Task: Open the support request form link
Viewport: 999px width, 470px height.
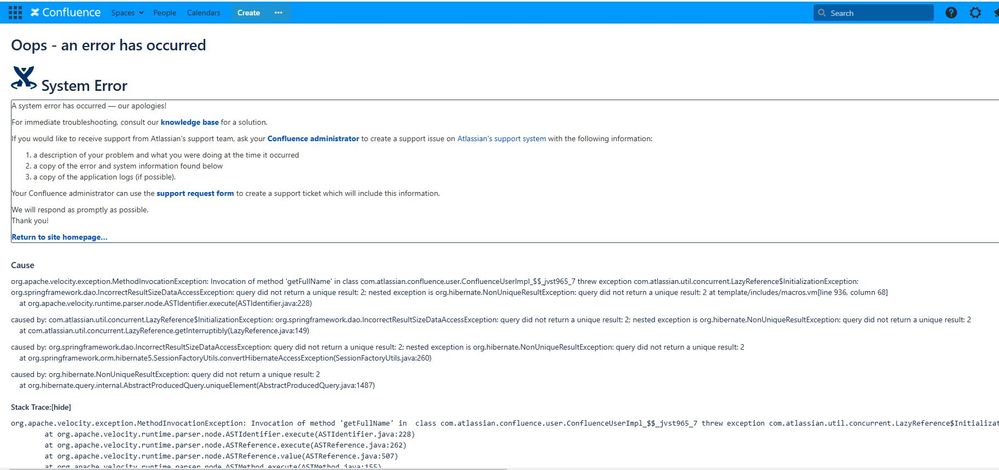Action: (195, 193)
